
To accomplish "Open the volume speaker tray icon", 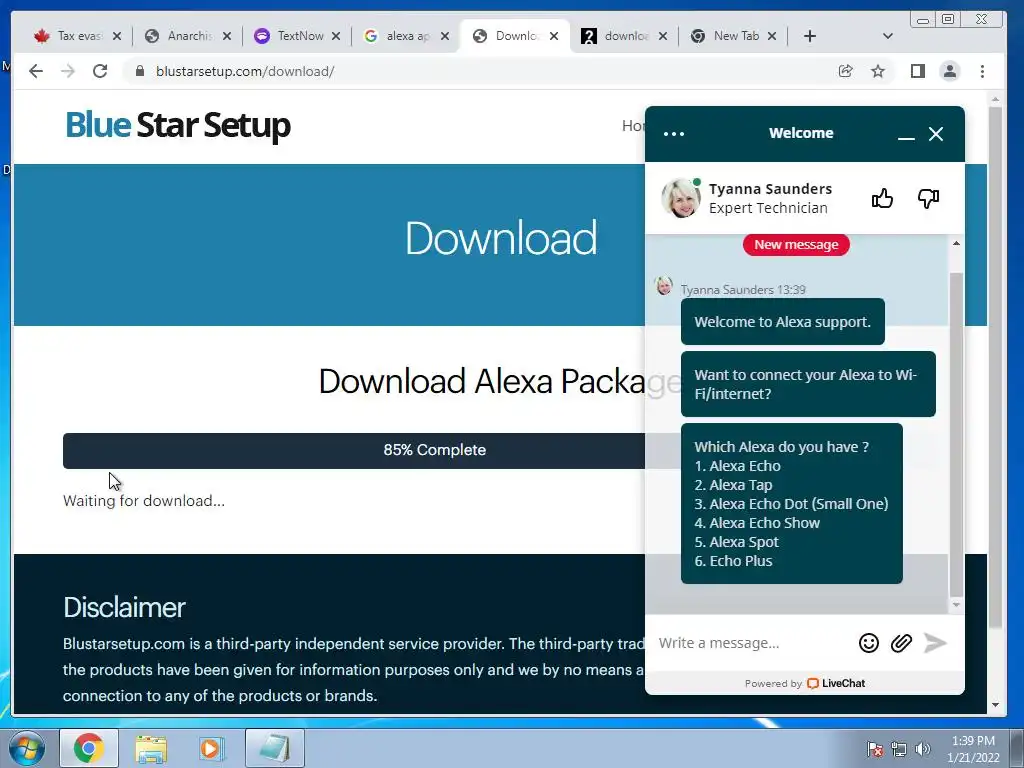I will pyautogui.click(x=923, y=749).
